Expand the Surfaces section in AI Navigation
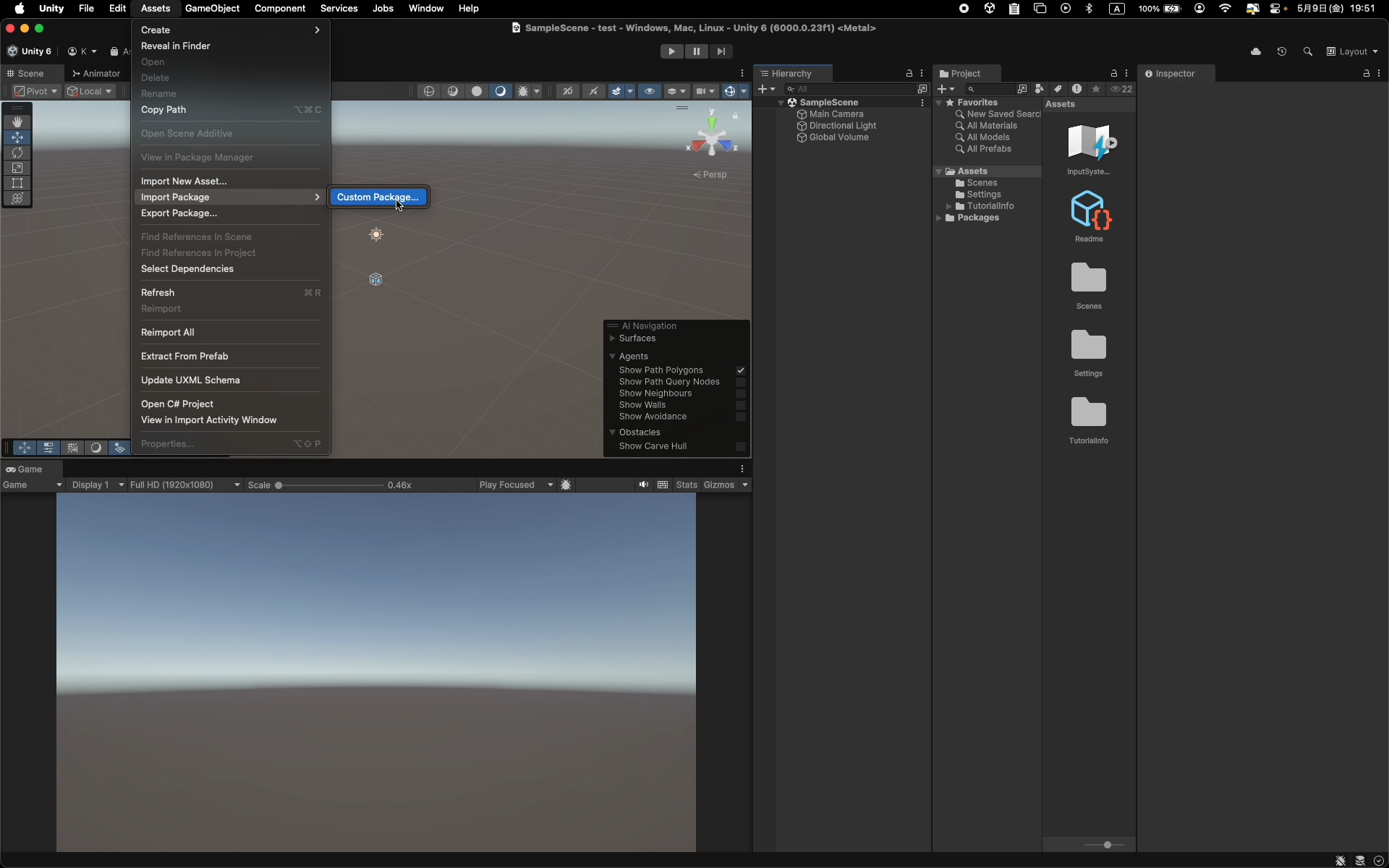The height and width of the screenshot is (868, 1389). pos(613,339)
